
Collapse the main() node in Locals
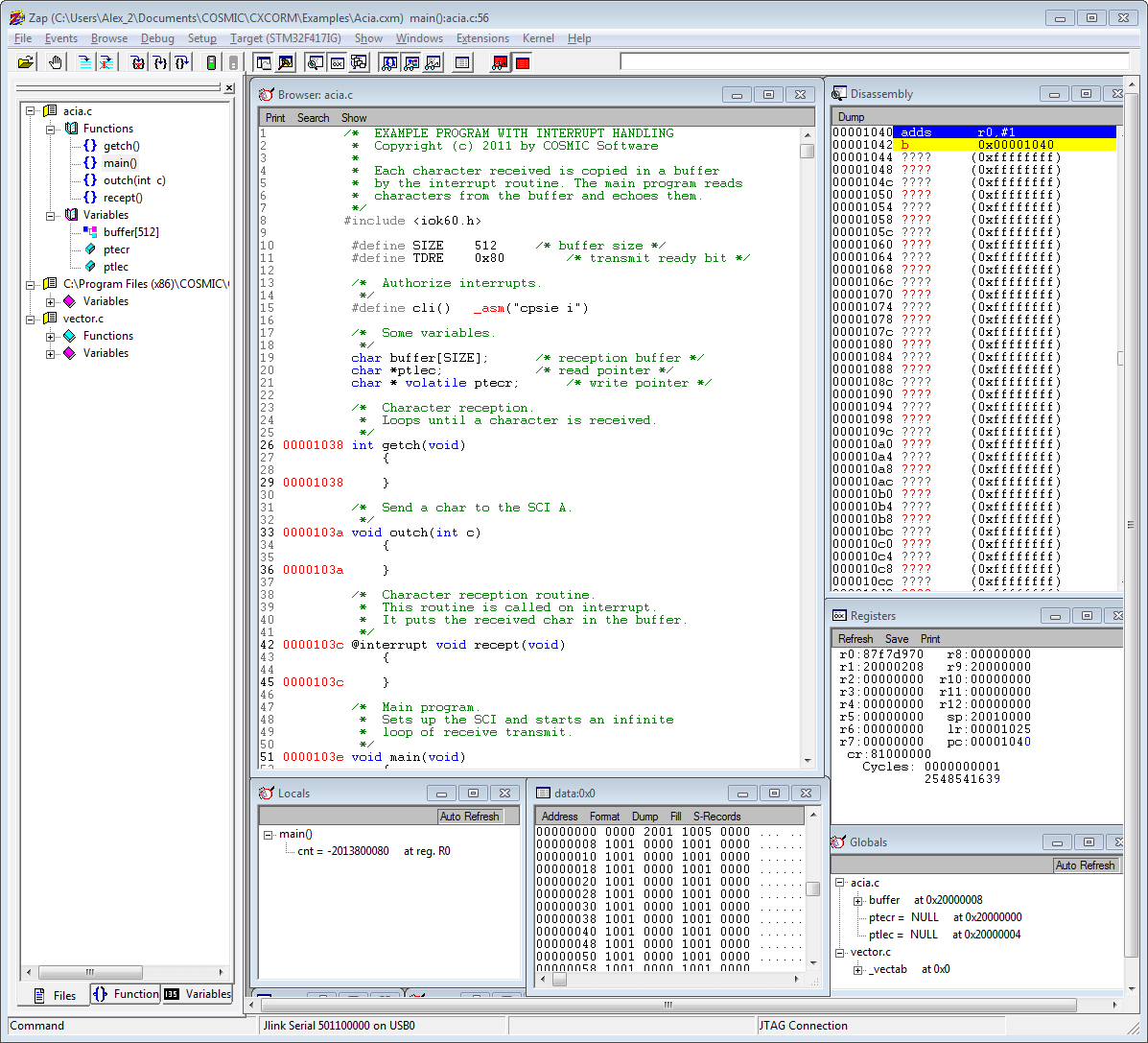click(269, 835)
